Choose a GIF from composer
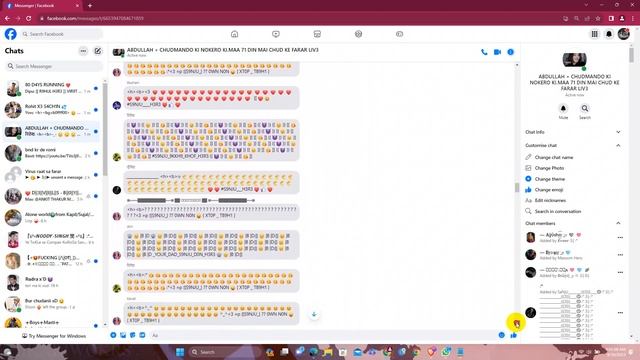The width and height of the screenshot is (640, 360). pos(142,335)
